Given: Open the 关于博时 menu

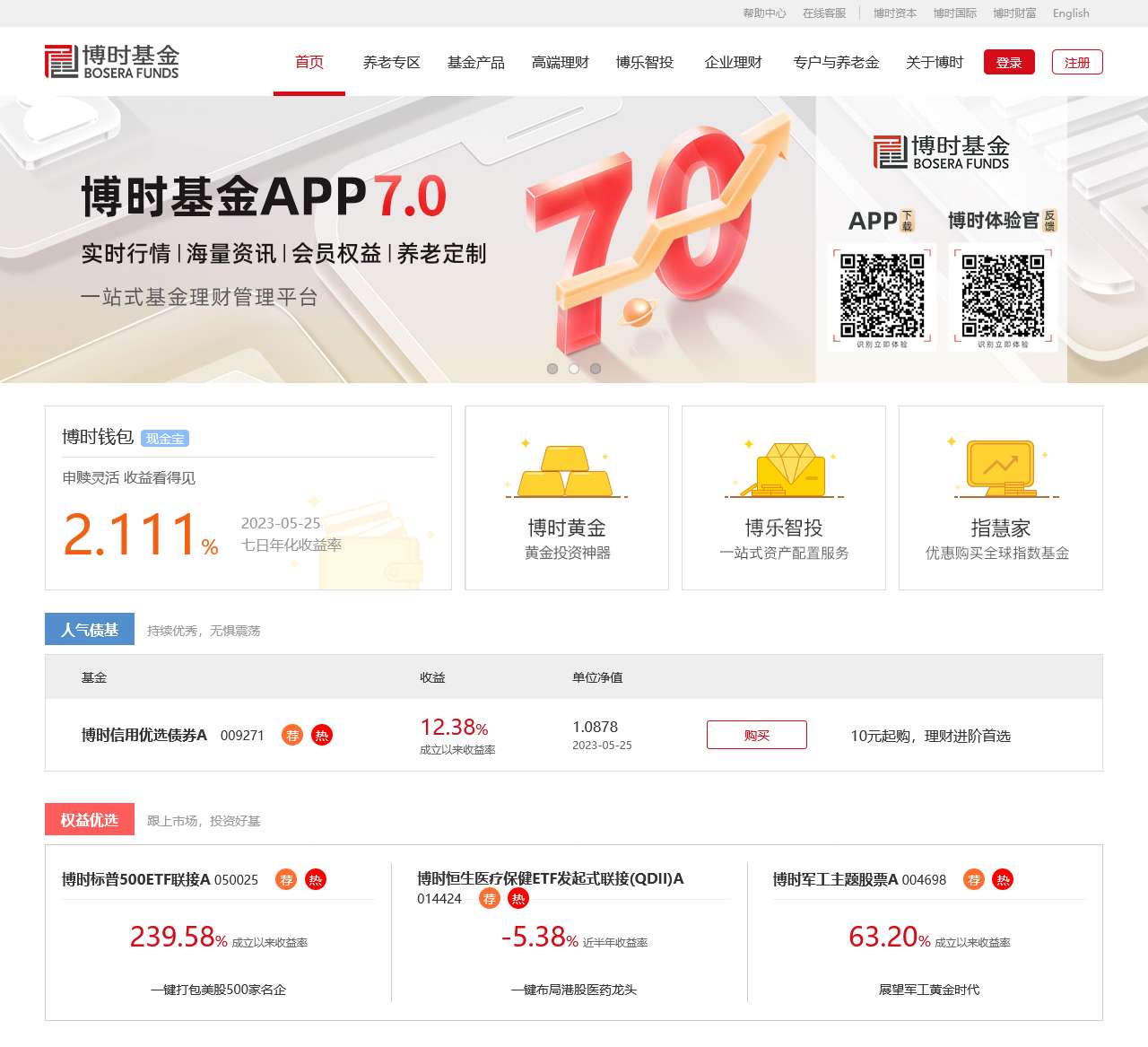Looking at the screenshot, I should pyautogui.click(x=935, y=62).
